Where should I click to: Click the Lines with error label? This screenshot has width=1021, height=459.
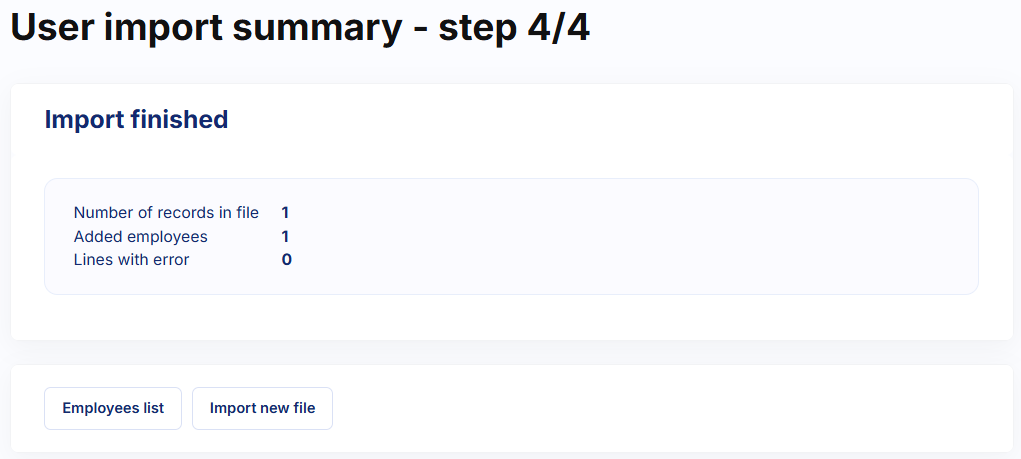[x=132, y=260]
